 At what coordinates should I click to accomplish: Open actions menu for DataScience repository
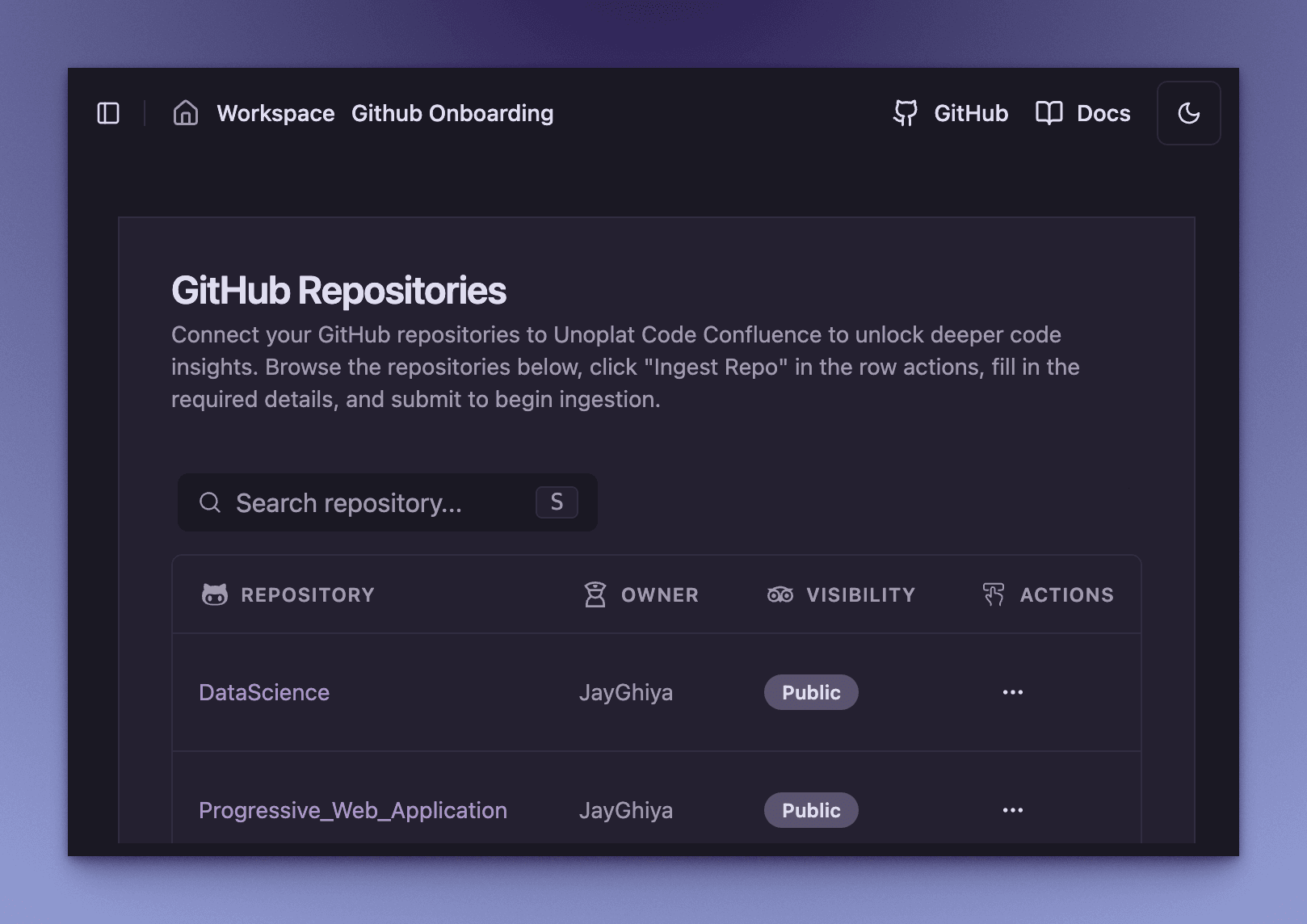pos(1013,692)
